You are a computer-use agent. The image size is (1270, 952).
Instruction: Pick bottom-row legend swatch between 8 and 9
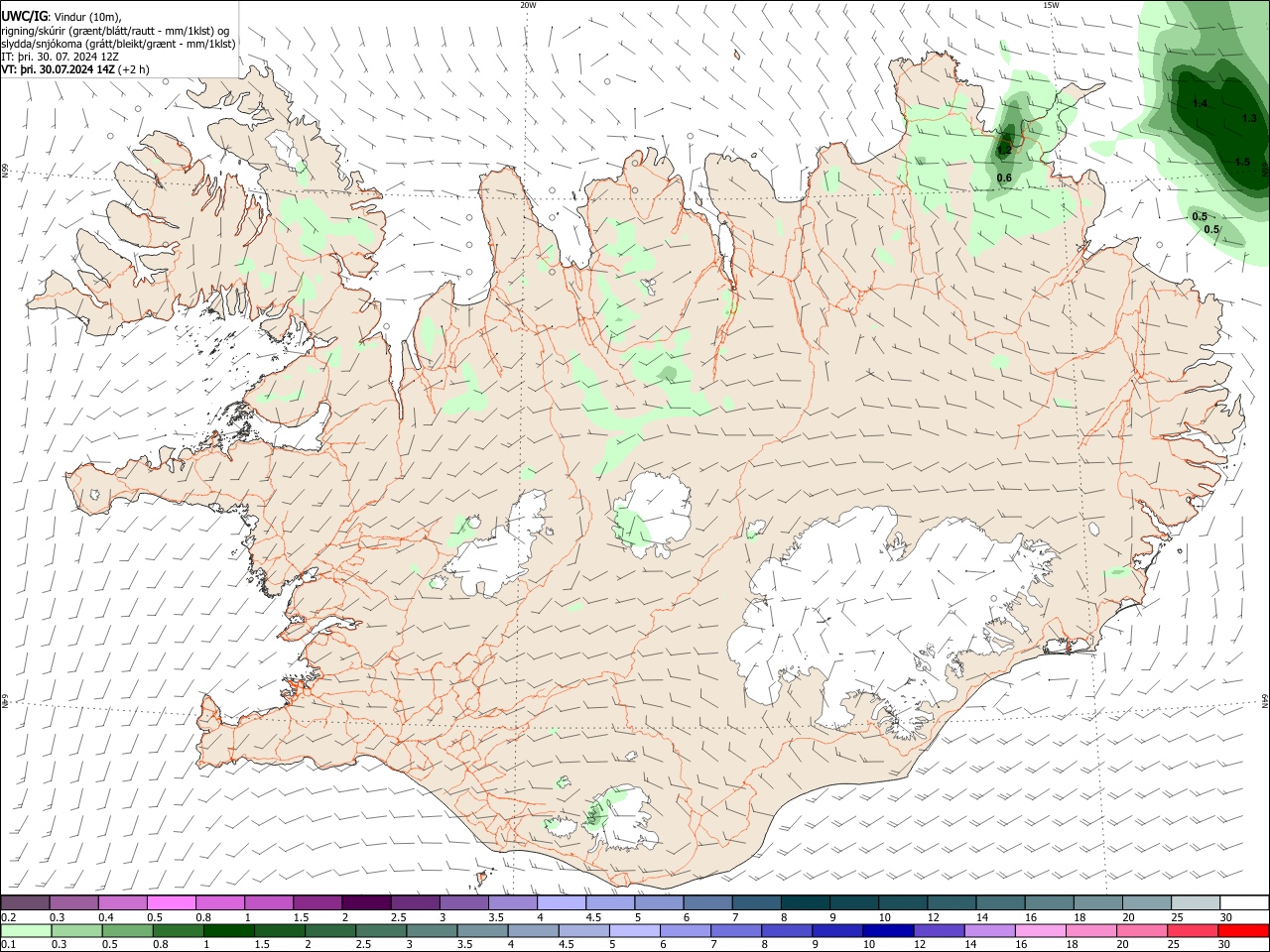point(788,930)
